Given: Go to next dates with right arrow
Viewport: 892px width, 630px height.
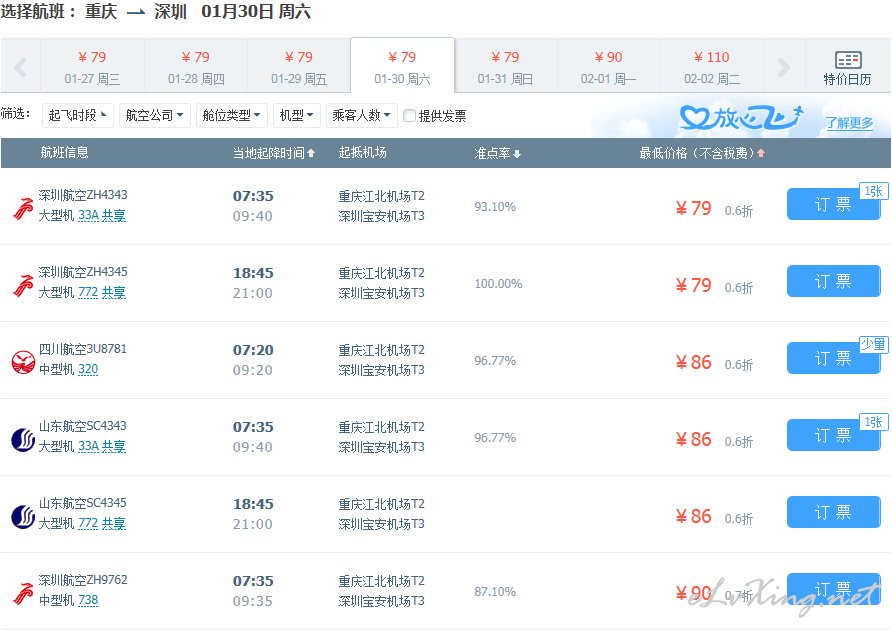Looking at the screenshot, I should click(x=783, y=67).
